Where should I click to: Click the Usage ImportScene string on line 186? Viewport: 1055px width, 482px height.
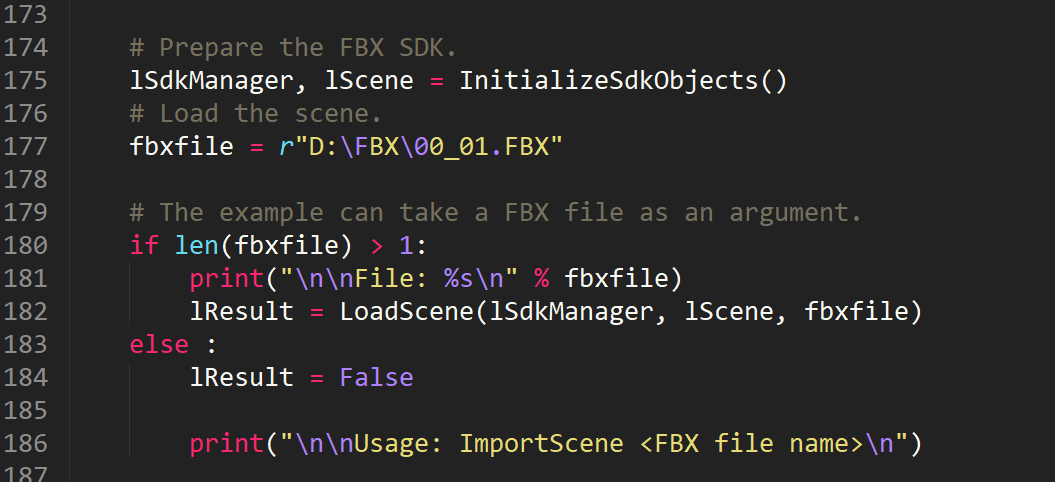[593, 444]
